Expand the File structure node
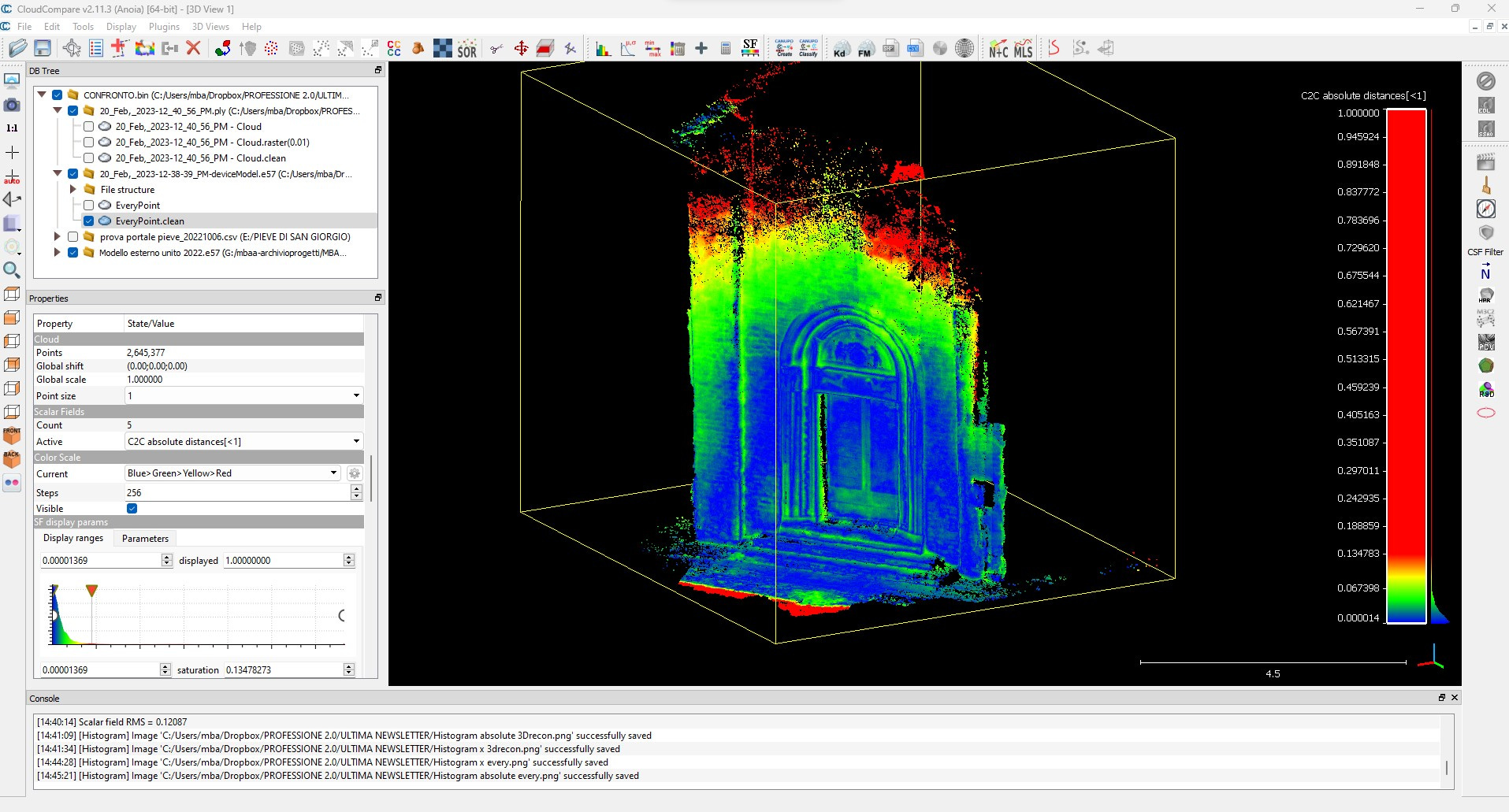 pos(72,189)
